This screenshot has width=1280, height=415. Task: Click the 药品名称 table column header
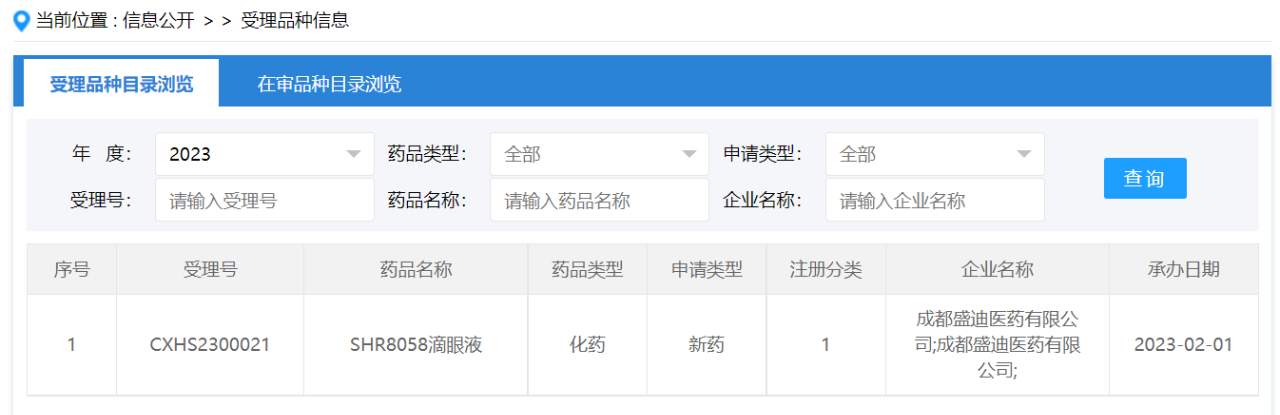pyautogui.click(x=416, y=270)
